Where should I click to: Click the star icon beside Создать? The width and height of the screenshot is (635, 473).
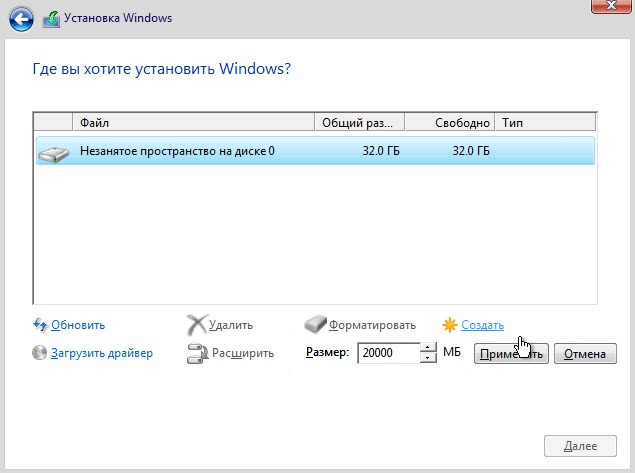pos(450,325)
